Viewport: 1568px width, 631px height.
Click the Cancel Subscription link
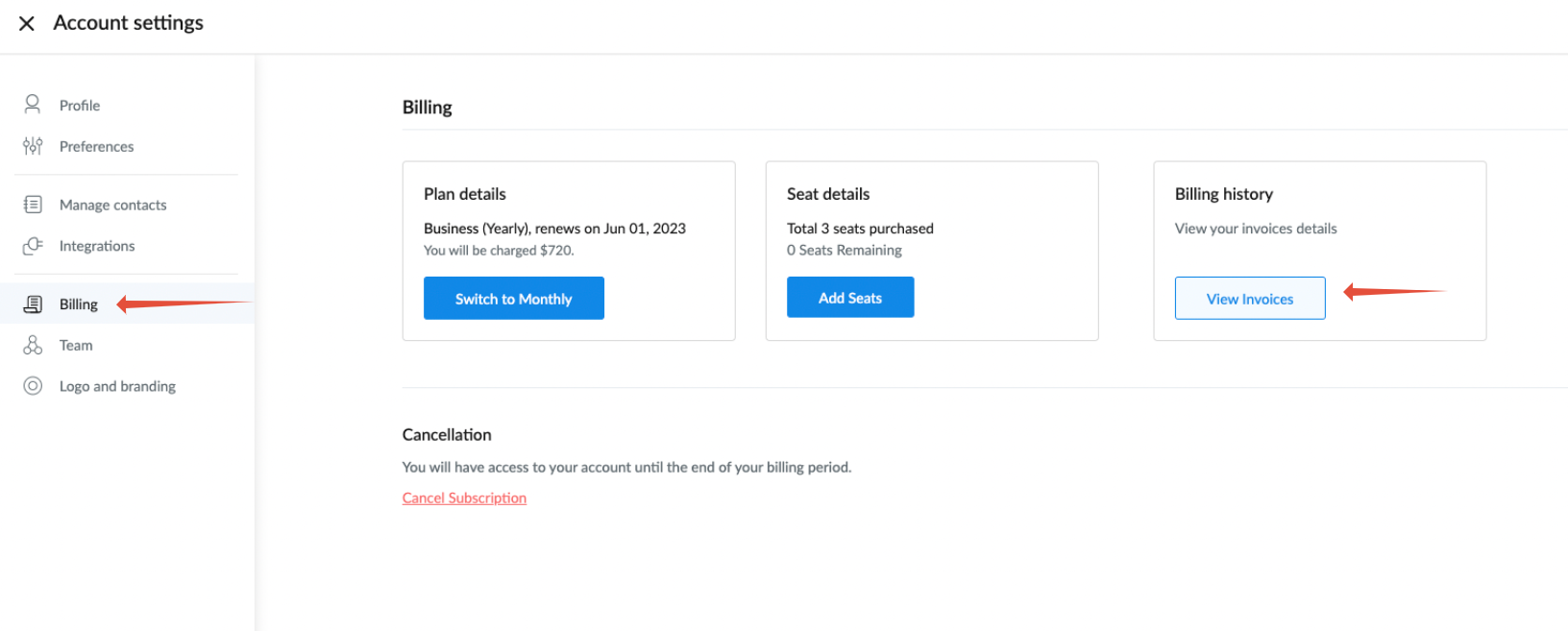[x=464, y=498]
